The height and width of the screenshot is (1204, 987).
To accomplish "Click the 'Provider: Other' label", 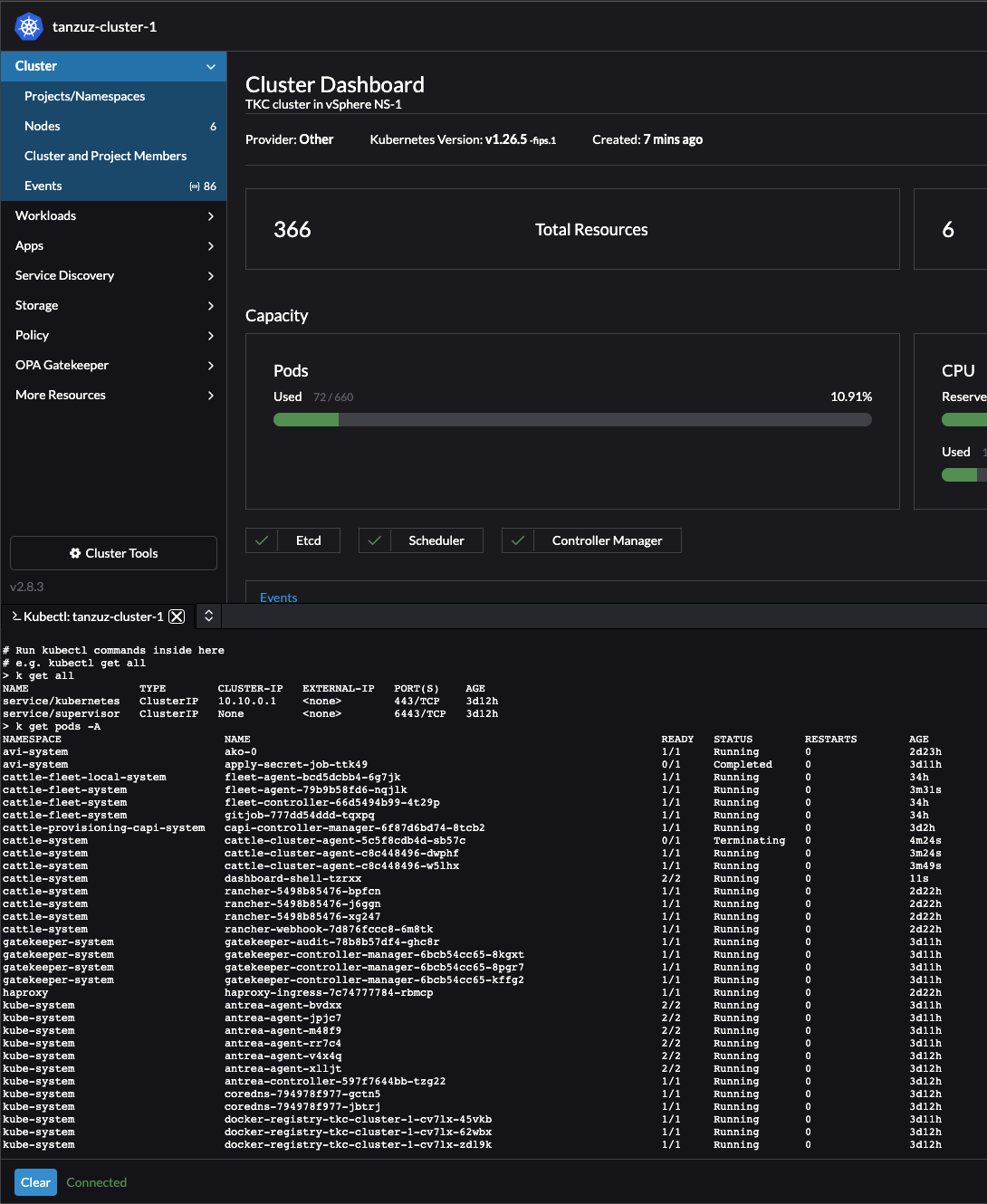I will coord(290,139).
